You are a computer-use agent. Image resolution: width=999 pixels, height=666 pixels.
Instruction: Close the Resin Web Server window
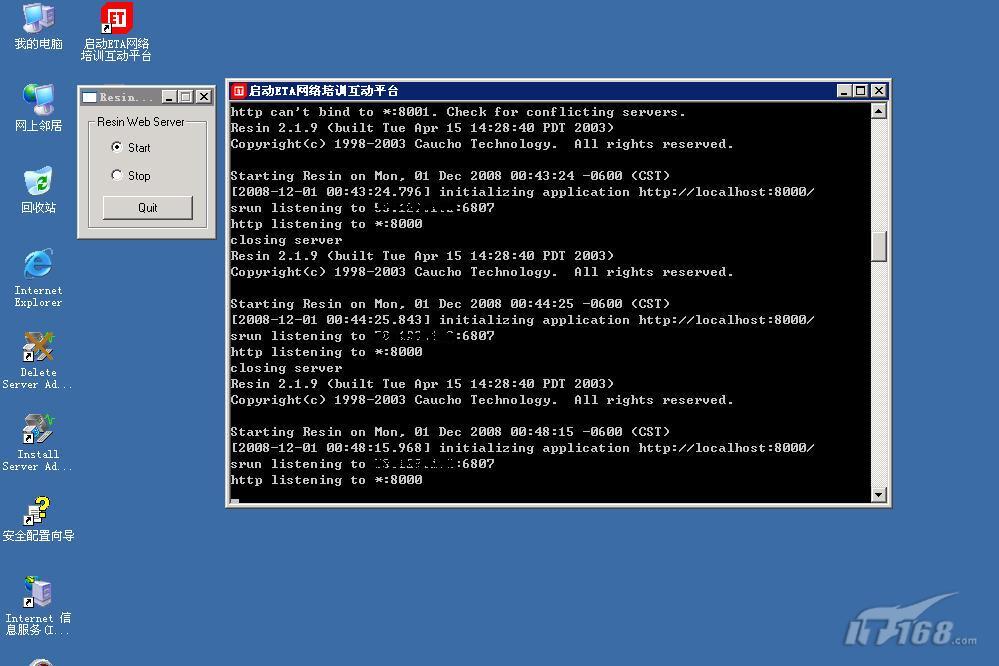(204, 97)
